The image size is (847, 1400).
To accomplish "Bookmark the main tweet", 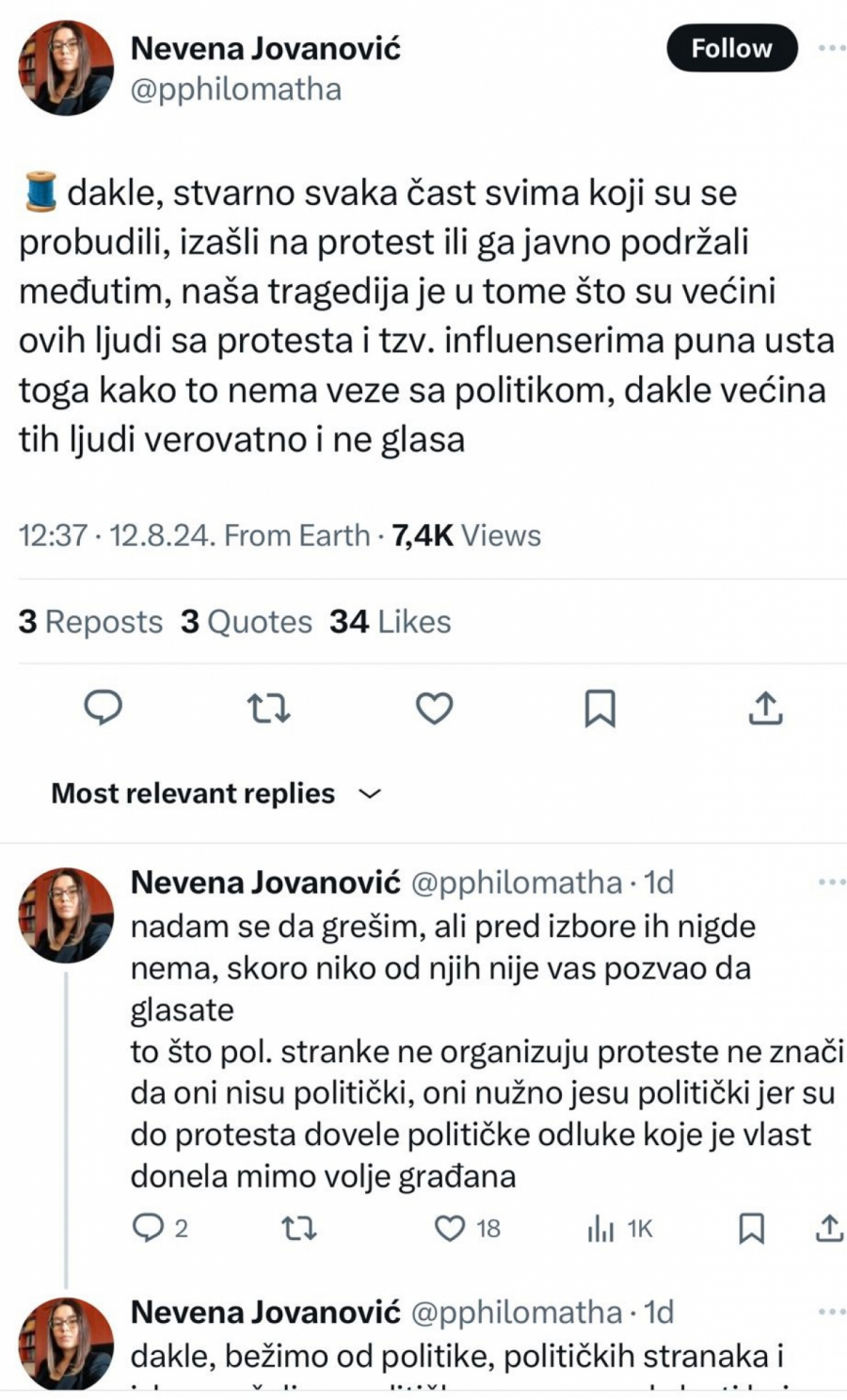I will point(599,708).
